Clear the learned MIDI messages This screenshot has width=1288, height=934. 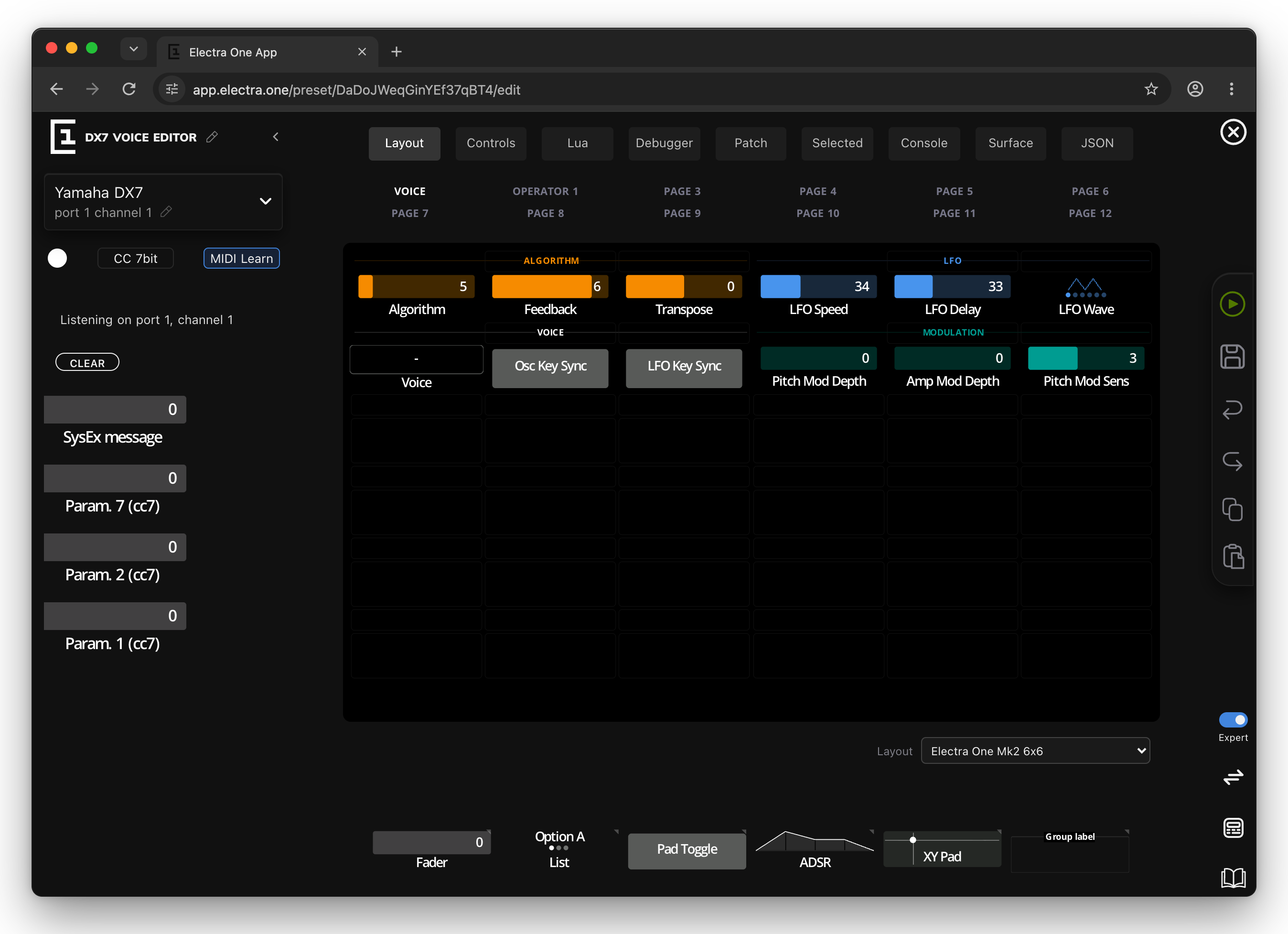[87, 362]
